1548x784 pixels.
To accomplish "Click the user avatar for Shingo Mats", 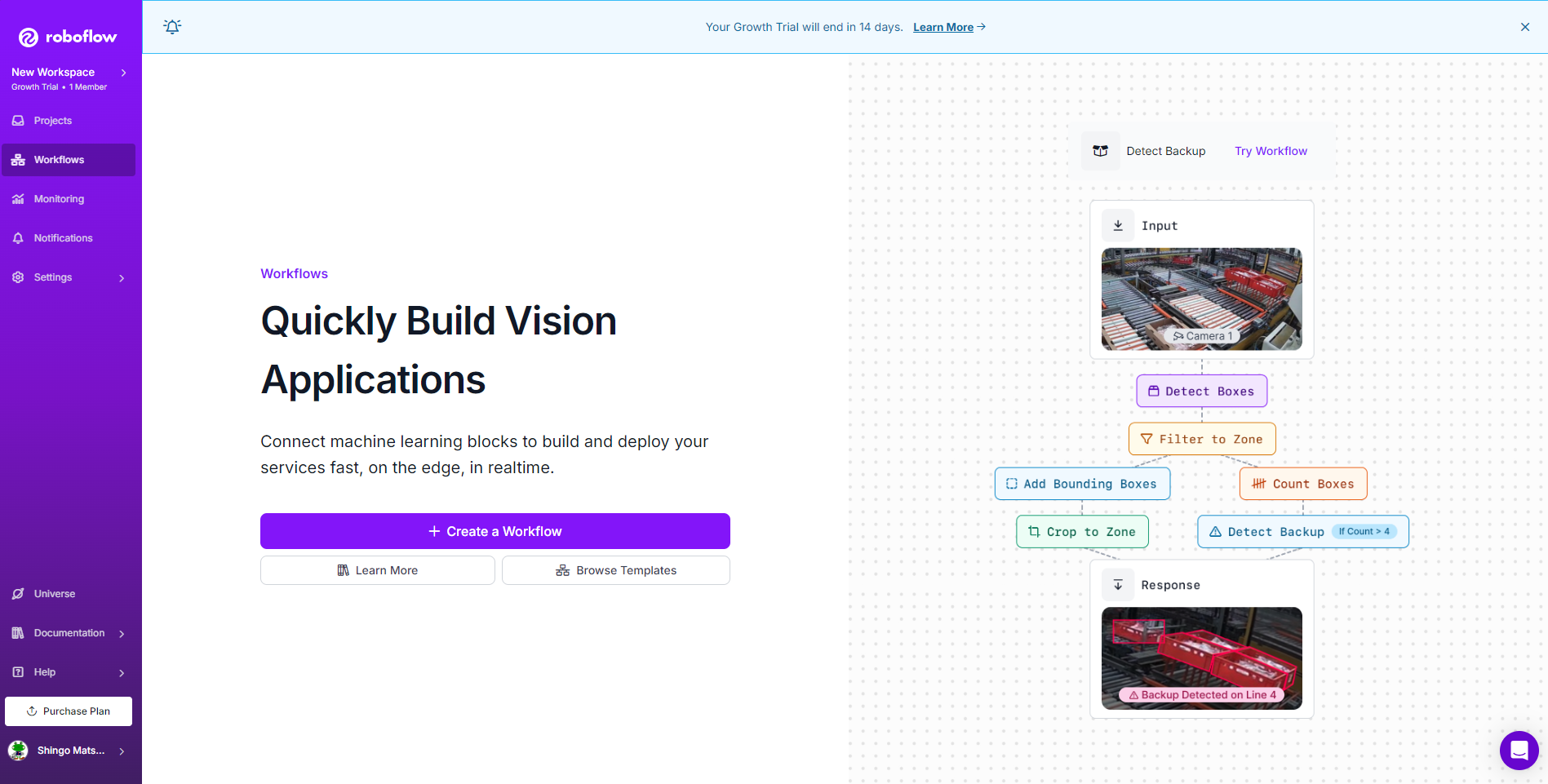I will point(18,751).
